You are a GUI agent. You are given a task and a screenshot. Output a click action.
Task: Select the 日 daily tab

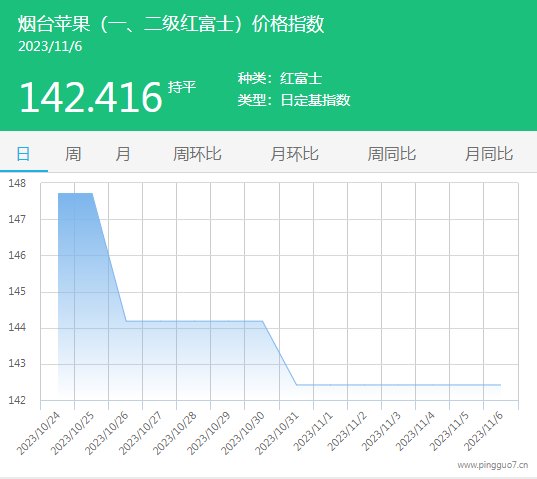coord(23,154)
